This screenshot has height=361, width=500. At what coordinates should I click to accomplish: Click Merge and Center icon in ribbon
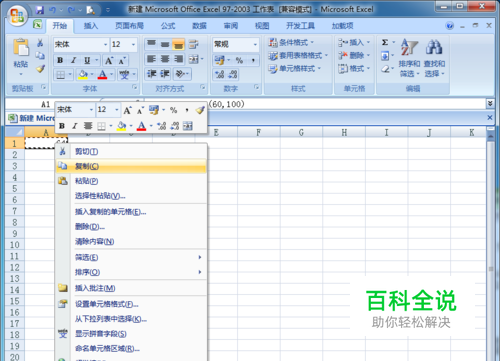(194, 59)
